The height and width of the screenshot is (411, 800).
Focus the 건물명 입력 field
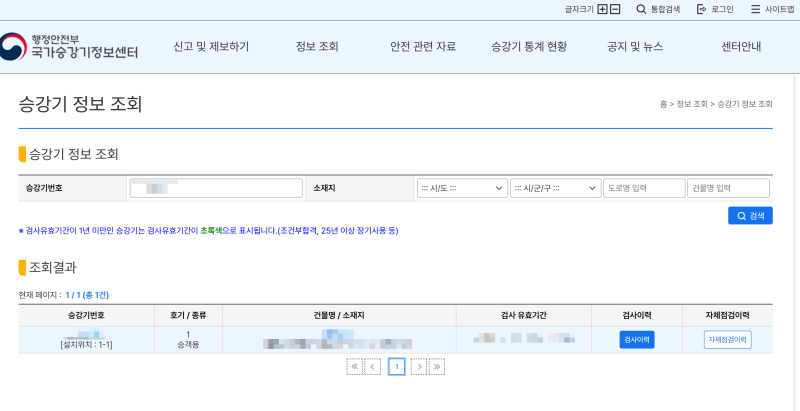click(728, 188)
